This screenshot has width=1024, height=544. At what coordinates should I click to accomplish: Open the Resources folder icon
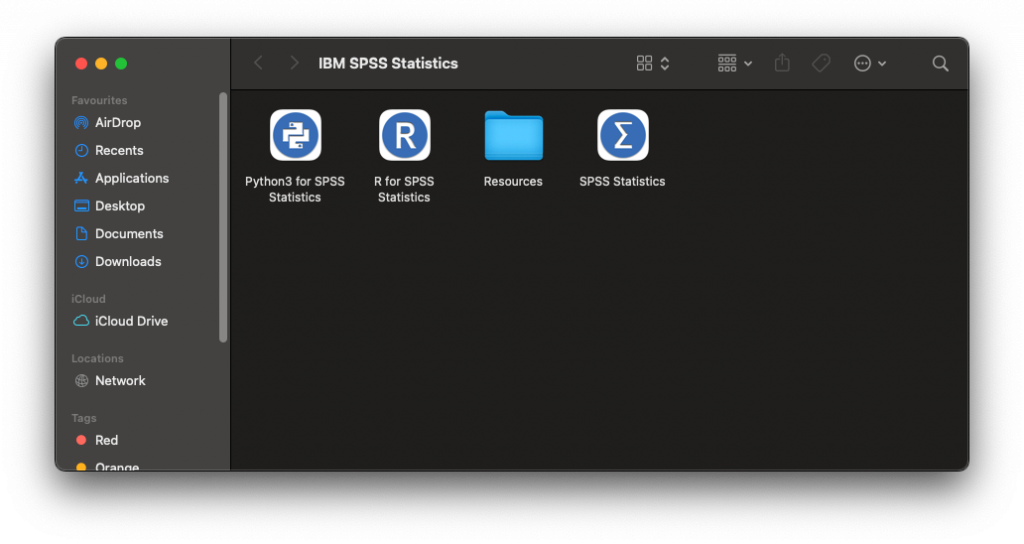[x=513, y=136]
